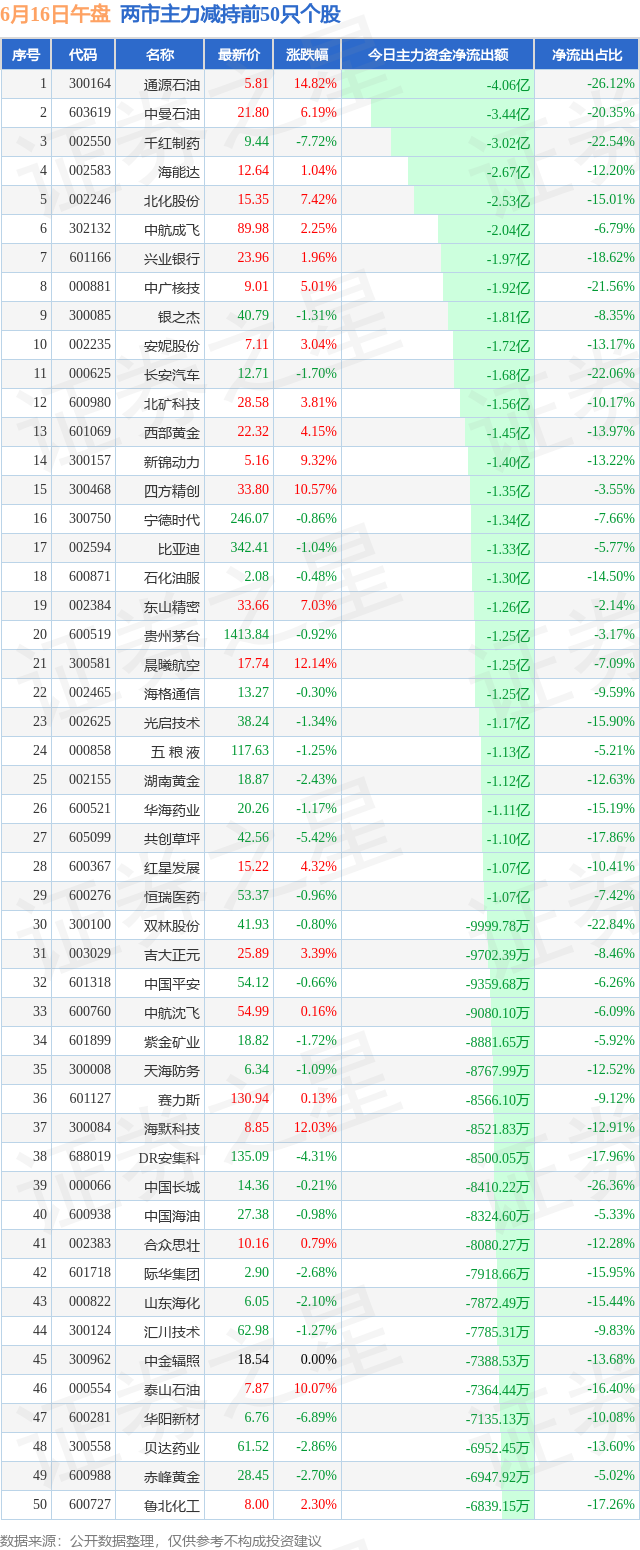This screenshot has width=640, height=1550.
Task: Click the 数据来源 disclaimer footer text
Action: (161, 1541)
